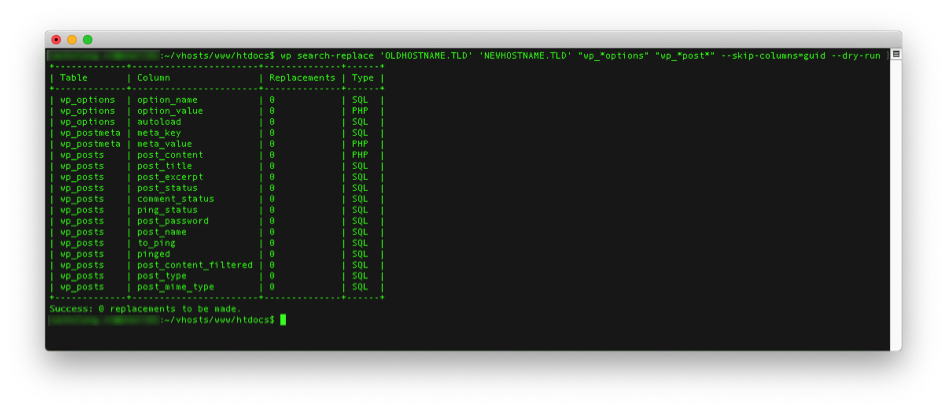Click the --skip-columns=guid flag
947x410 pixels.
coord(773,56)
